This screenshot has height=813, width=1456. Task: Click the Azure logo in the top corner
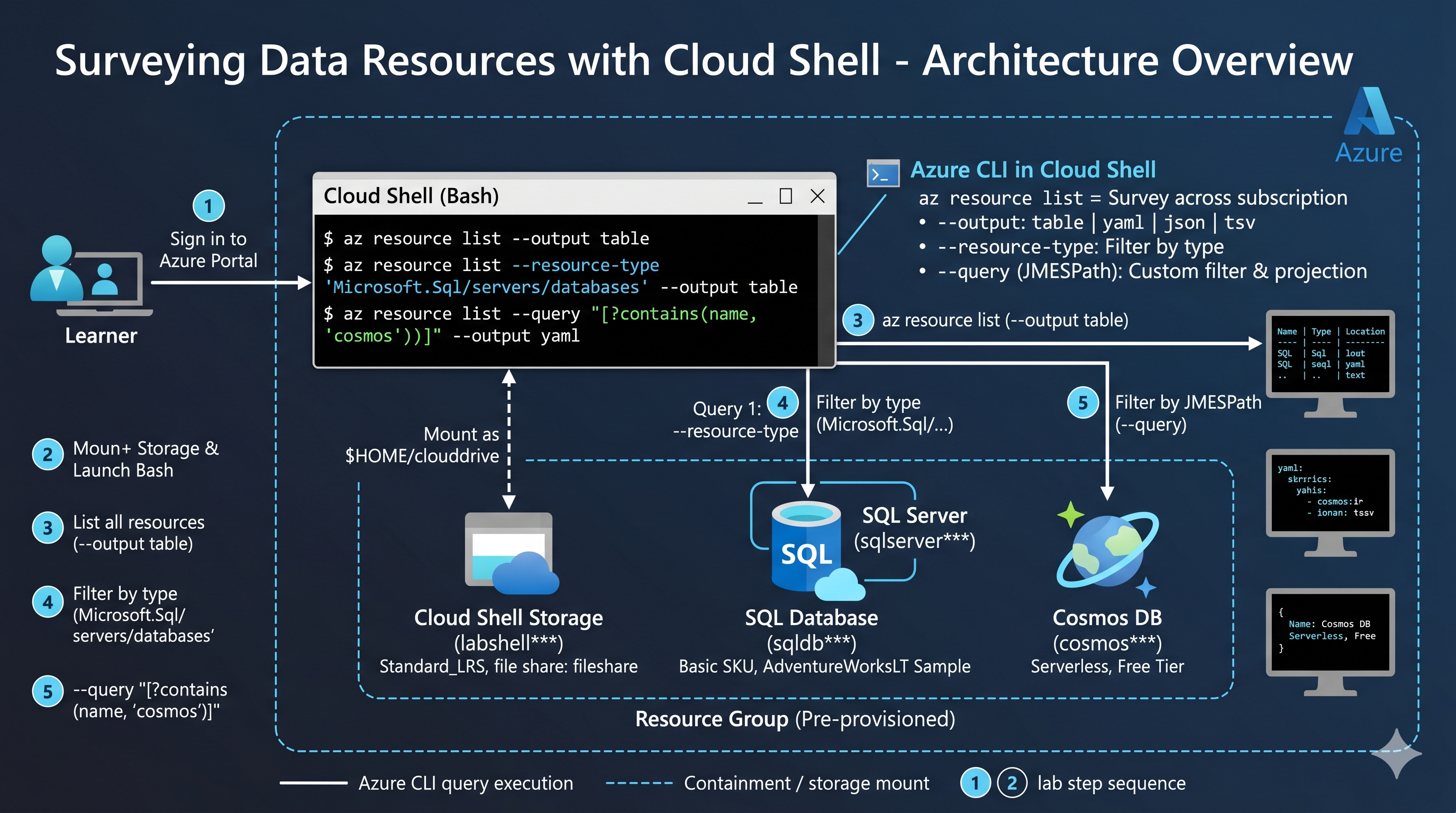point(1370,111)
